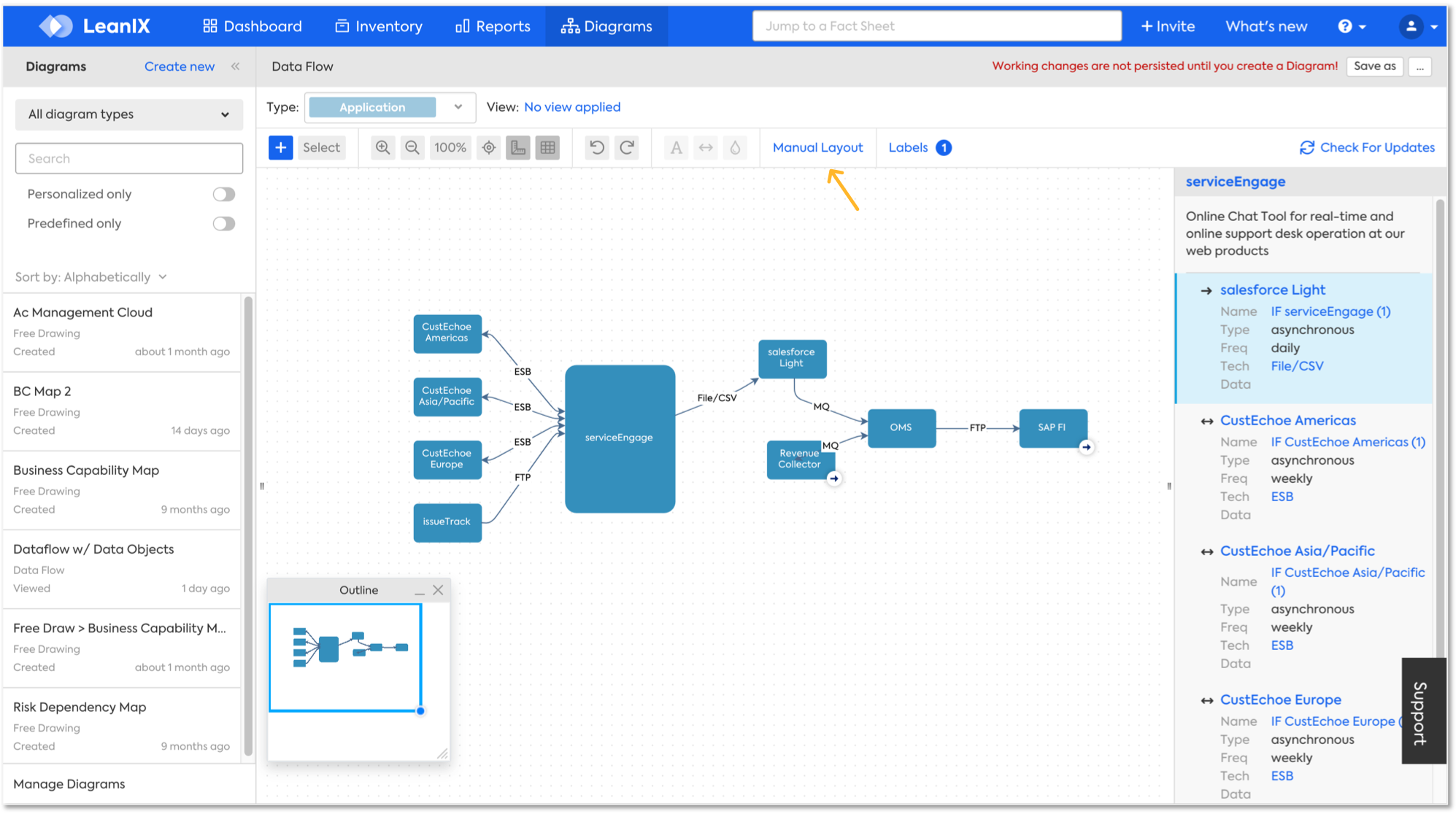This screenshot has width=1456, height=814.
Task: Click the Save as button
Action: [1374, 66]
